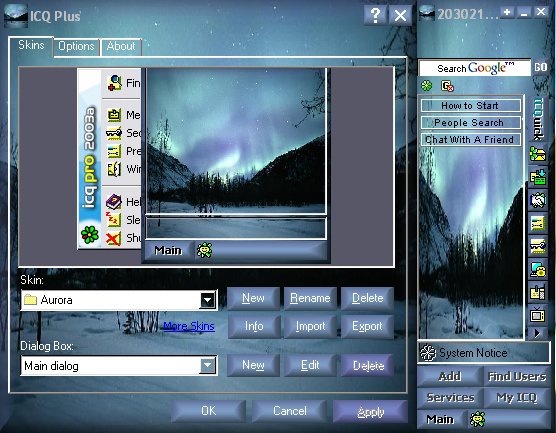This screenshot has height=433, width=556.
Task: Expand ICQuick bar with the arrow button
Action: point(537,333)
